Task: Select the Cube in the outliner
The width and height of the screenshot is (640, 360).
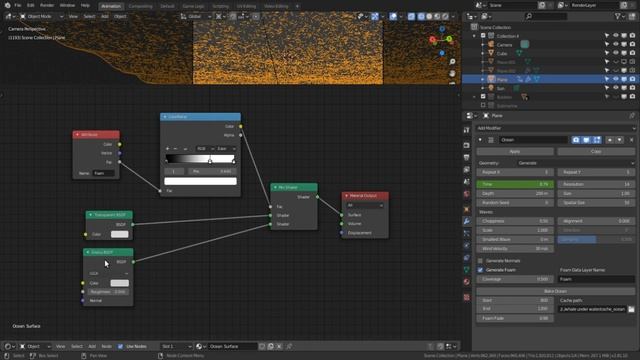Action: (x=502, y=53)
